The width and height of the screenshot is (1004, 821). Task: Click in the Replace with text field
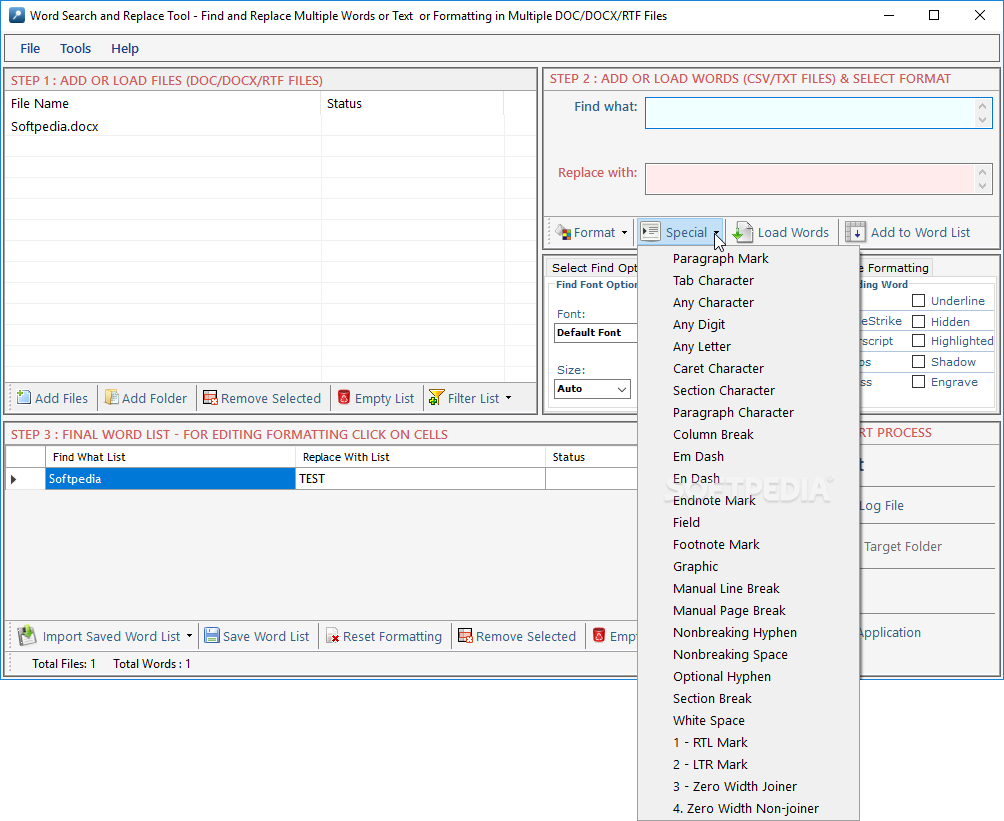coord(810,179)
